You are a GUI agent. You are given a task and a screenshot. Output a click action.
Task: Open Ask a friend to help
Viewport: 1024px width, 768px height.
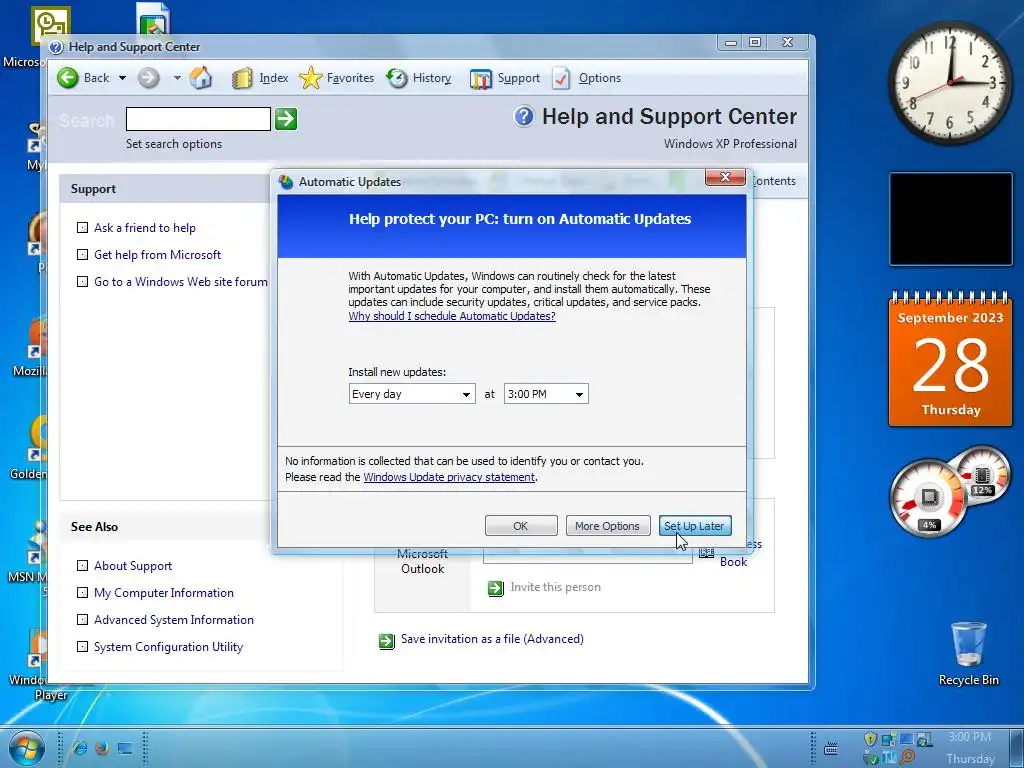click(x=144, y=228)
